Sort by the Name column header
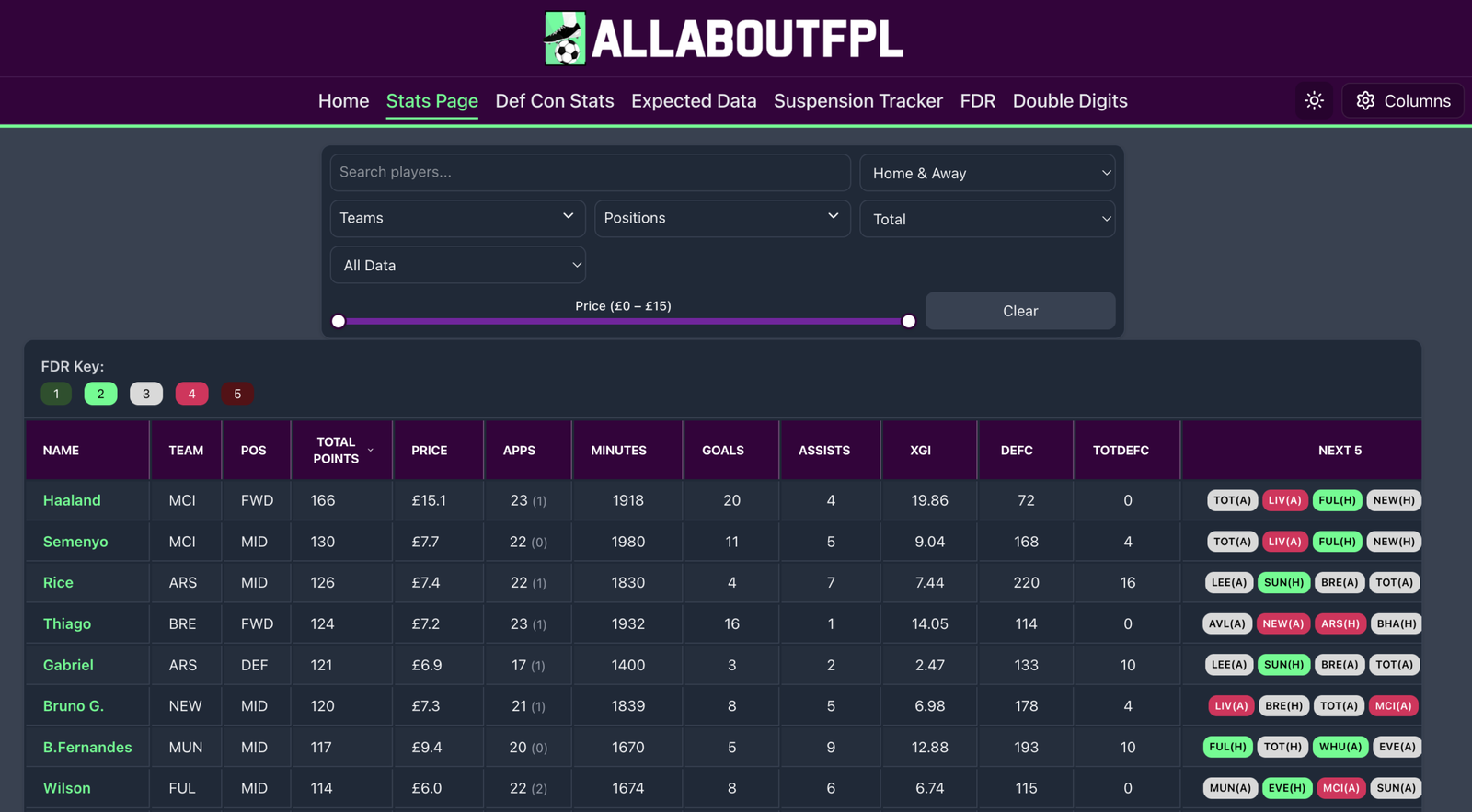The width and height of the screenshot is (1472, 812). (x=87, y=450)
